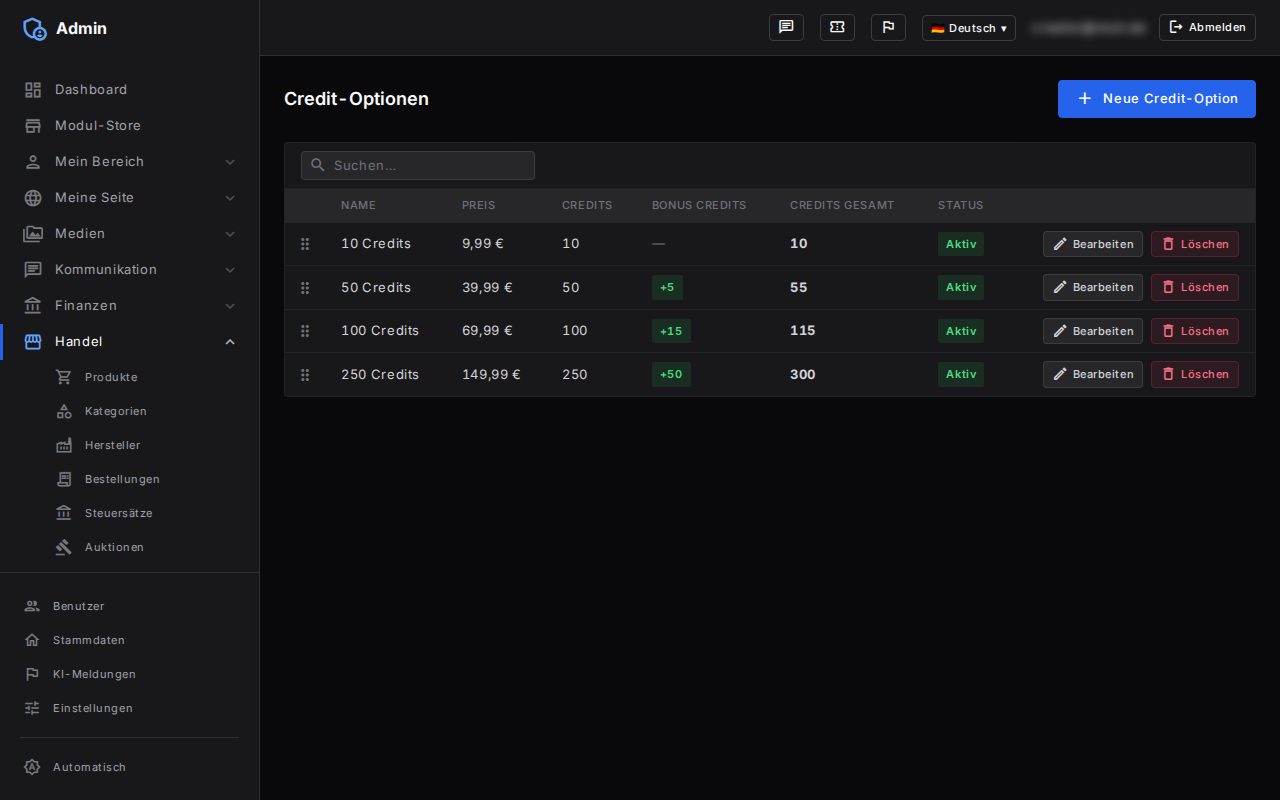The height and width of the screenshot is (800, 1280).
Task: Collapse the Handel section chevron
Action: (230, 342)
